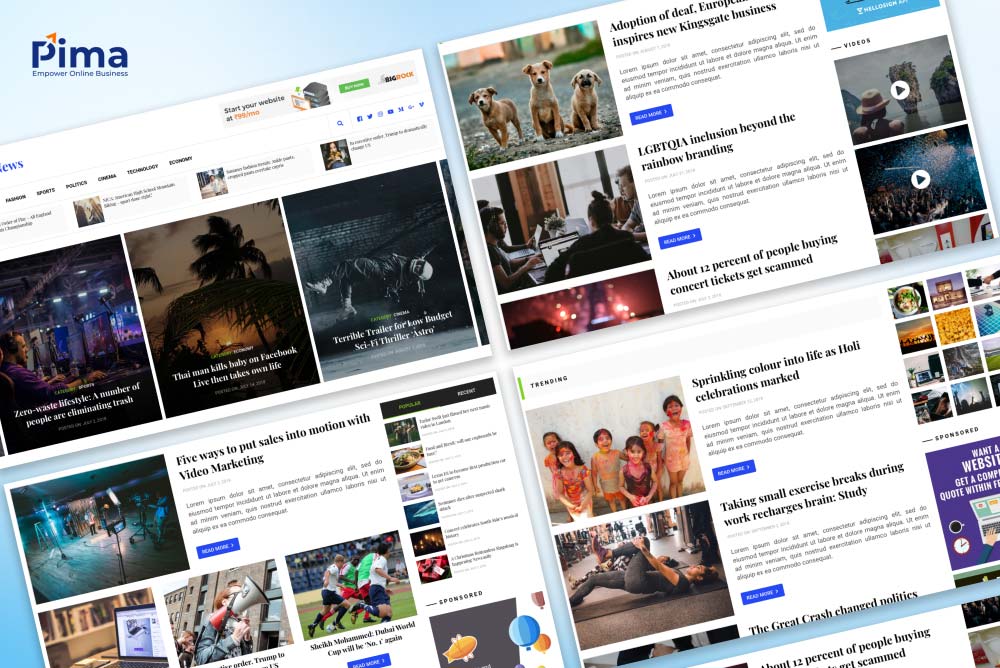This screenshot has height=668, width=1000.
Task: Click Read More under Video Marketing article
Action: pyautogui.click(x=218, y=548)
